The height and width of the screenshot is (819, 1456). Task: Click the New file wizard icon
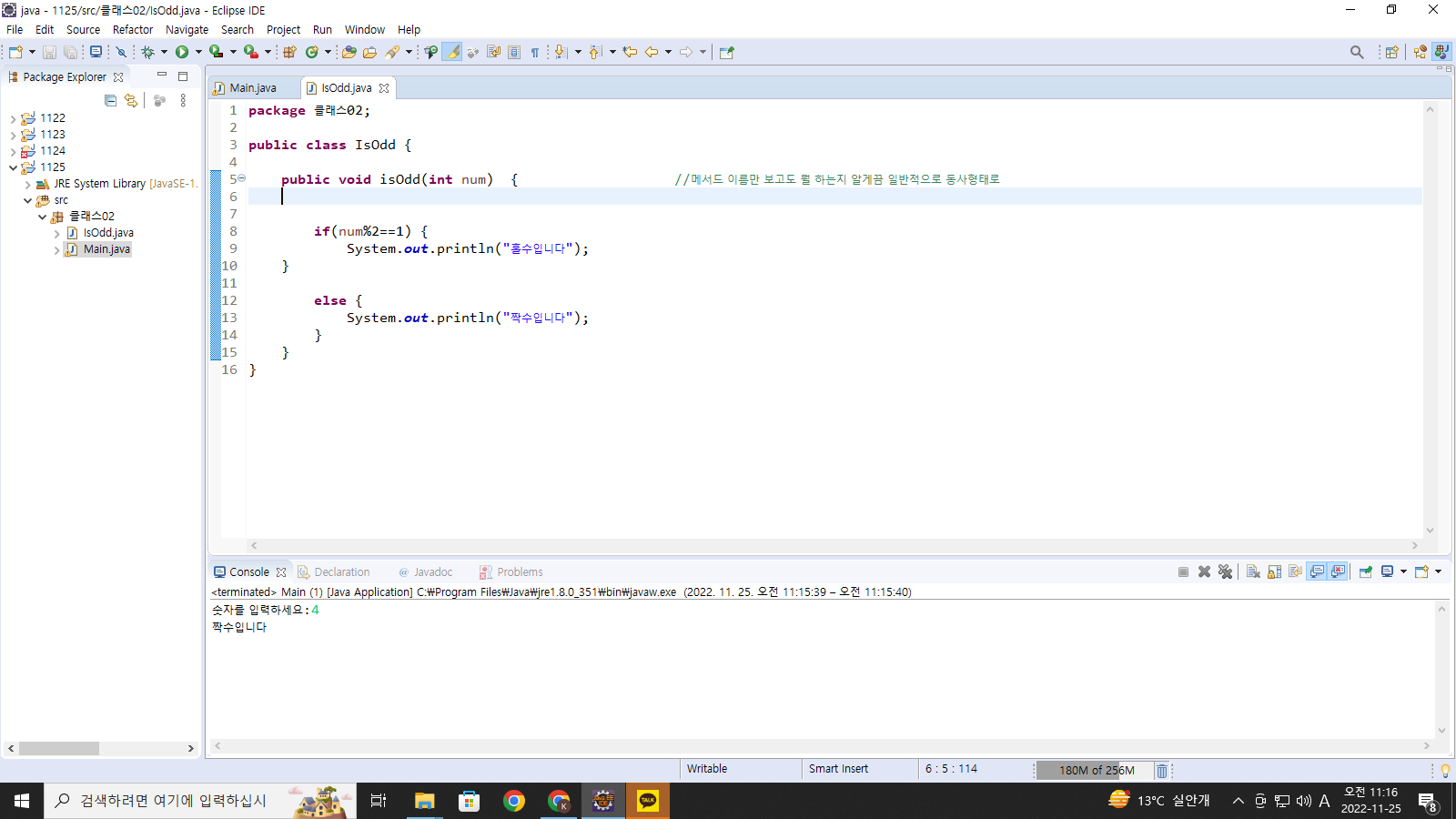point(15,52)
